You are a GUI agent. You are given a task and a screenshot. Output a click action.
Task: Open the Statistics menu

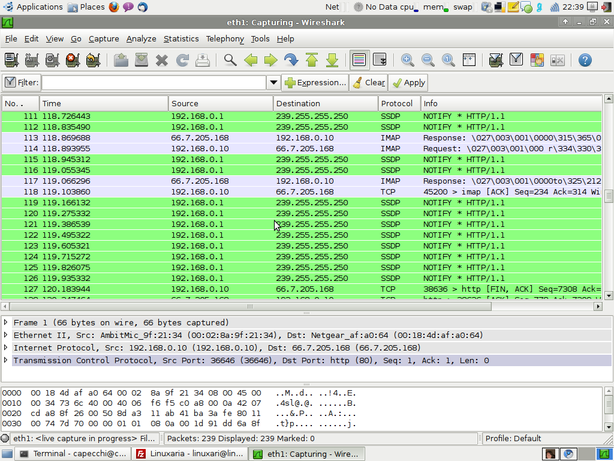click(x=181, y=39)
